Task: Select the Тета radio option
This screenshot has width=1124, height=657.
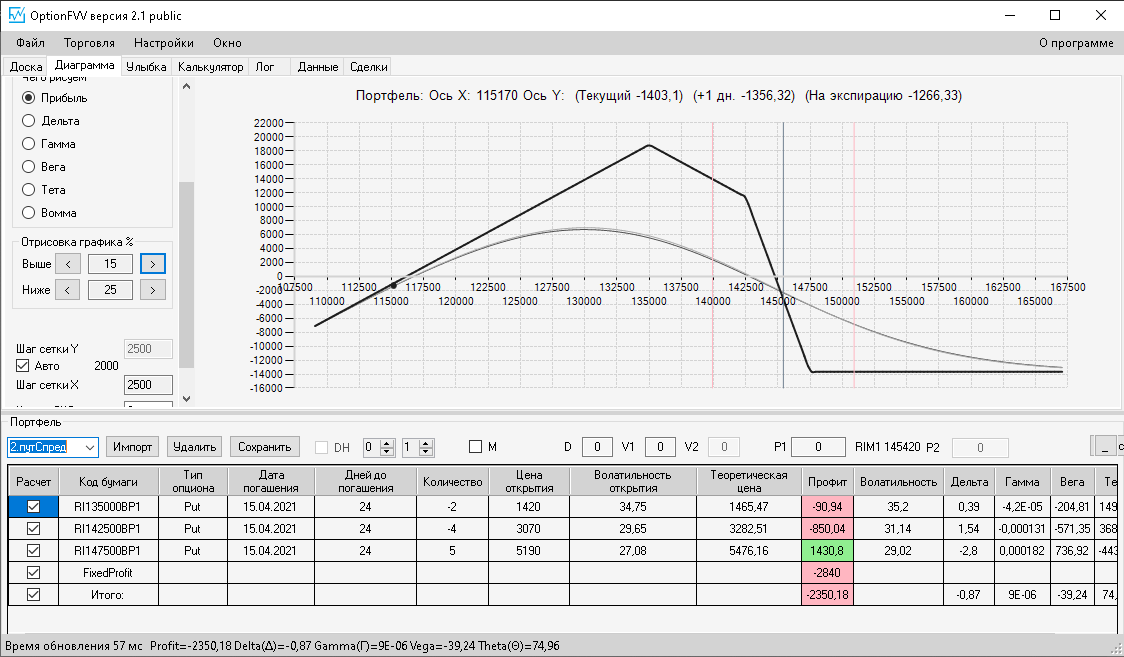Action: (44, 189)
